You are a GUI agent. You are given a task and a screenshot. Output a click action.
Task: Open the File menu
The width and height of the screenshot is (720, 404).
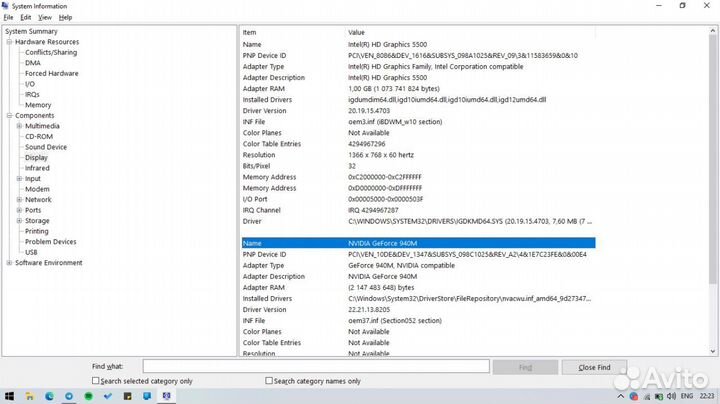point(8,17)
